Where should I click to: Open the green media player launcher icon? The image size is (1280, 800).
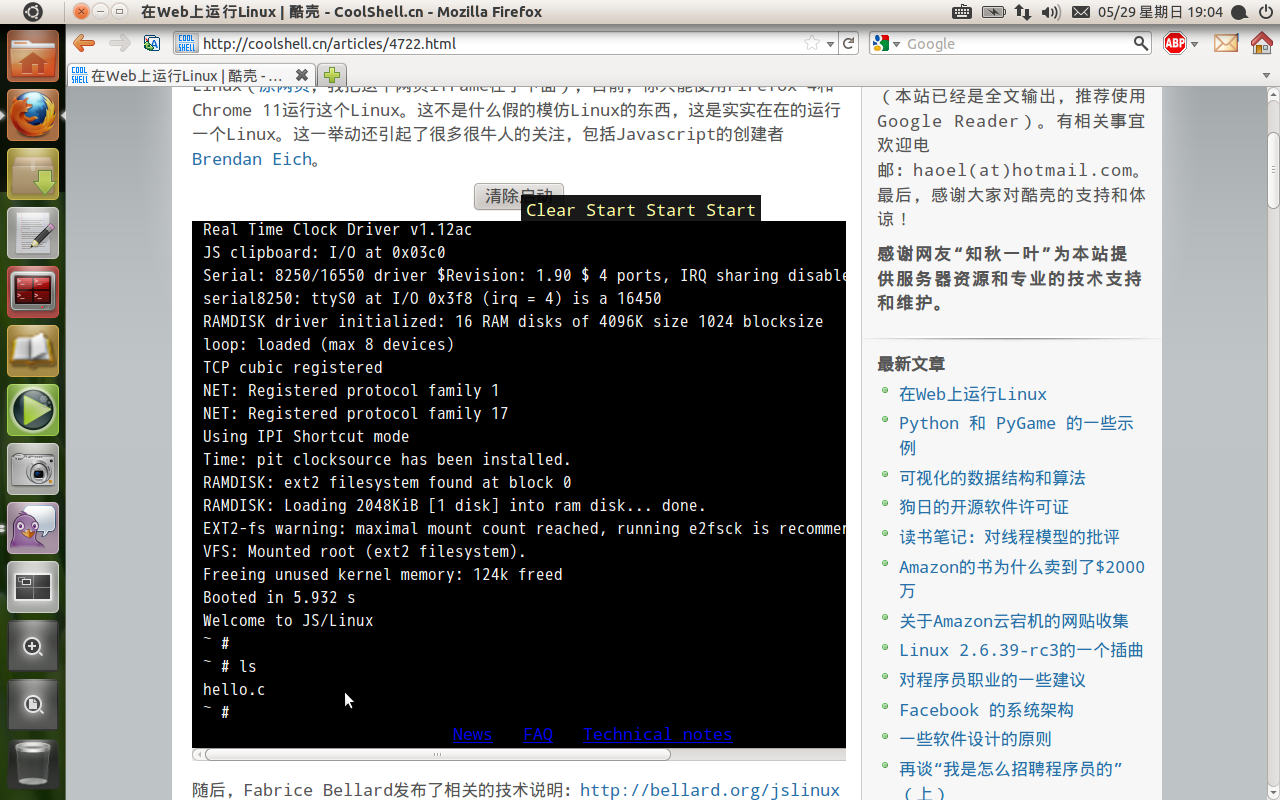(33, 410)
